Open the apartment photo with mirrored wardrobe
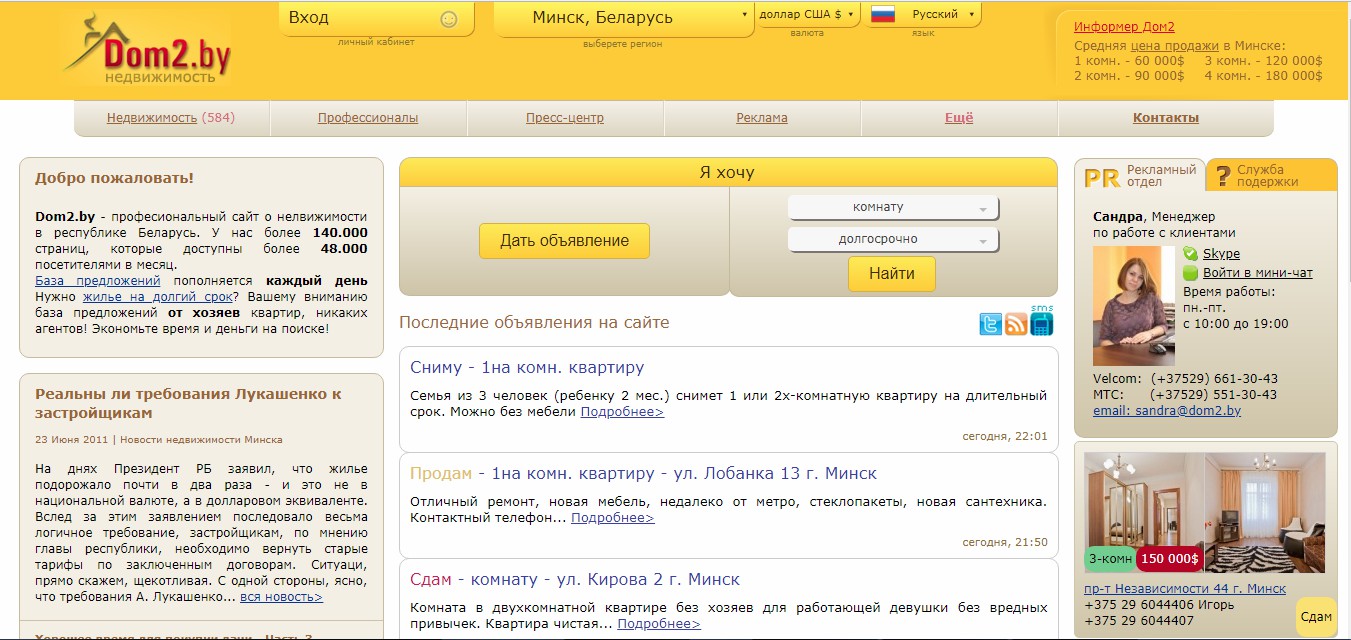This screenshot has width=1351, height=640. click(1143, 512)
